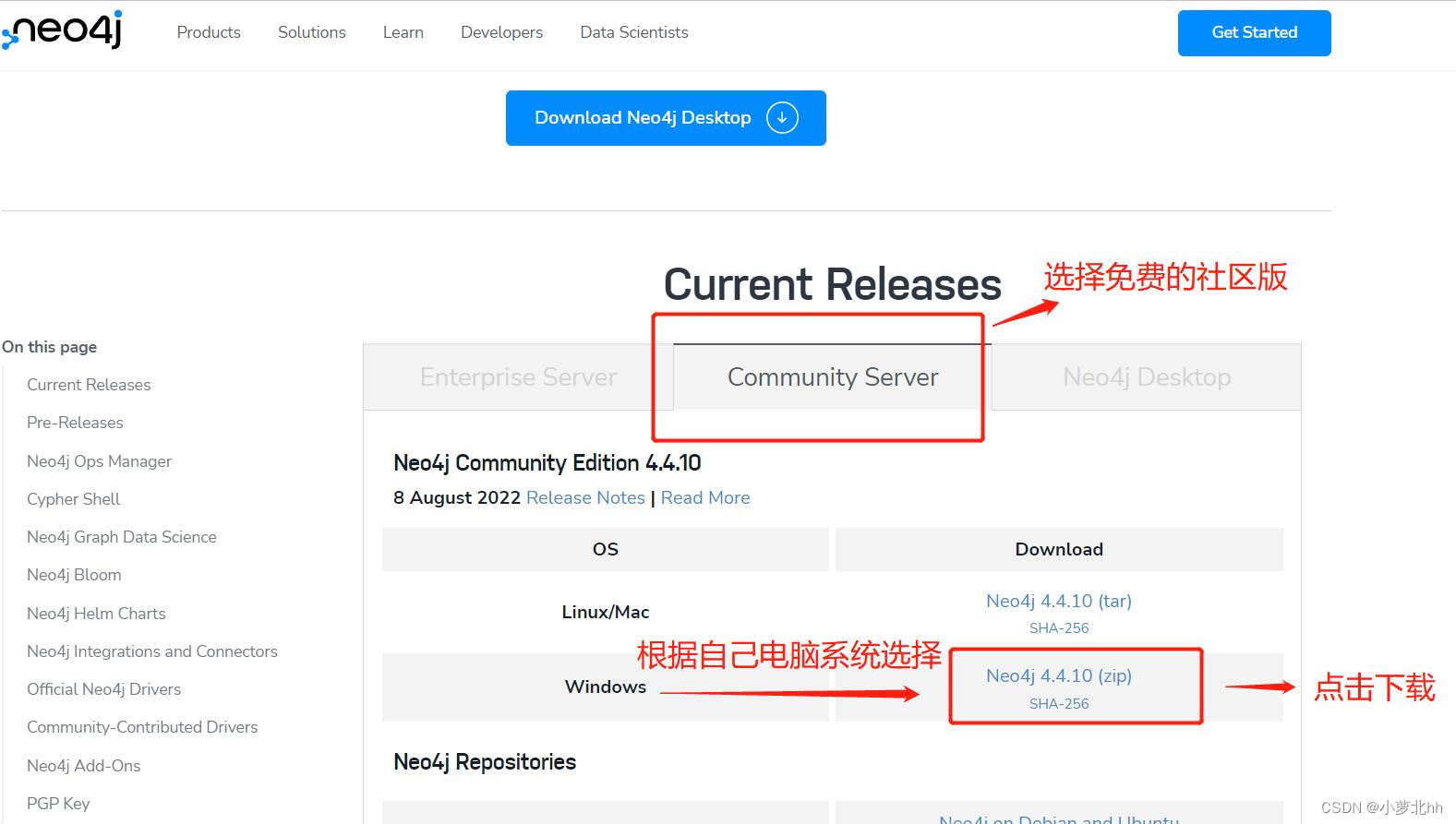Image resolution: width=1456 pixels, height=824 pixels.
Task: Switch to the Community Server tab
Action: 833,377
